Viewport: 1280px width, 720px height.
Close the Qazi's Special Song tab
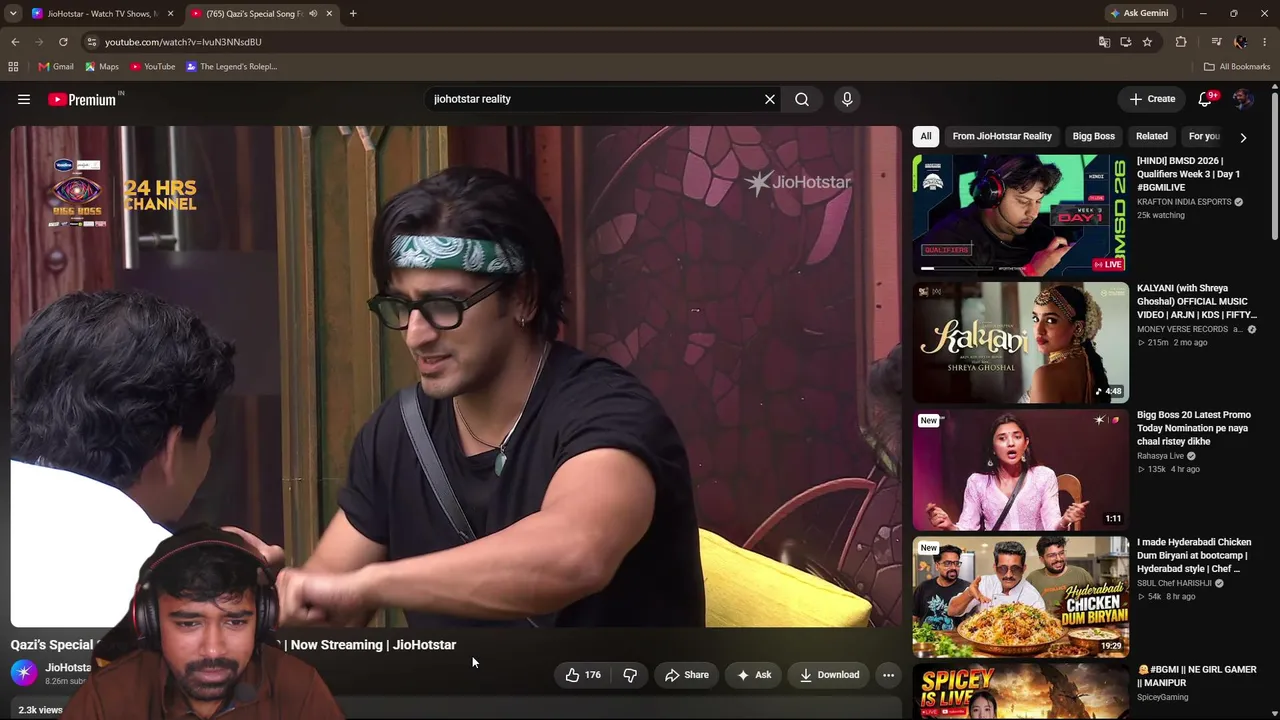pos(329,14)
